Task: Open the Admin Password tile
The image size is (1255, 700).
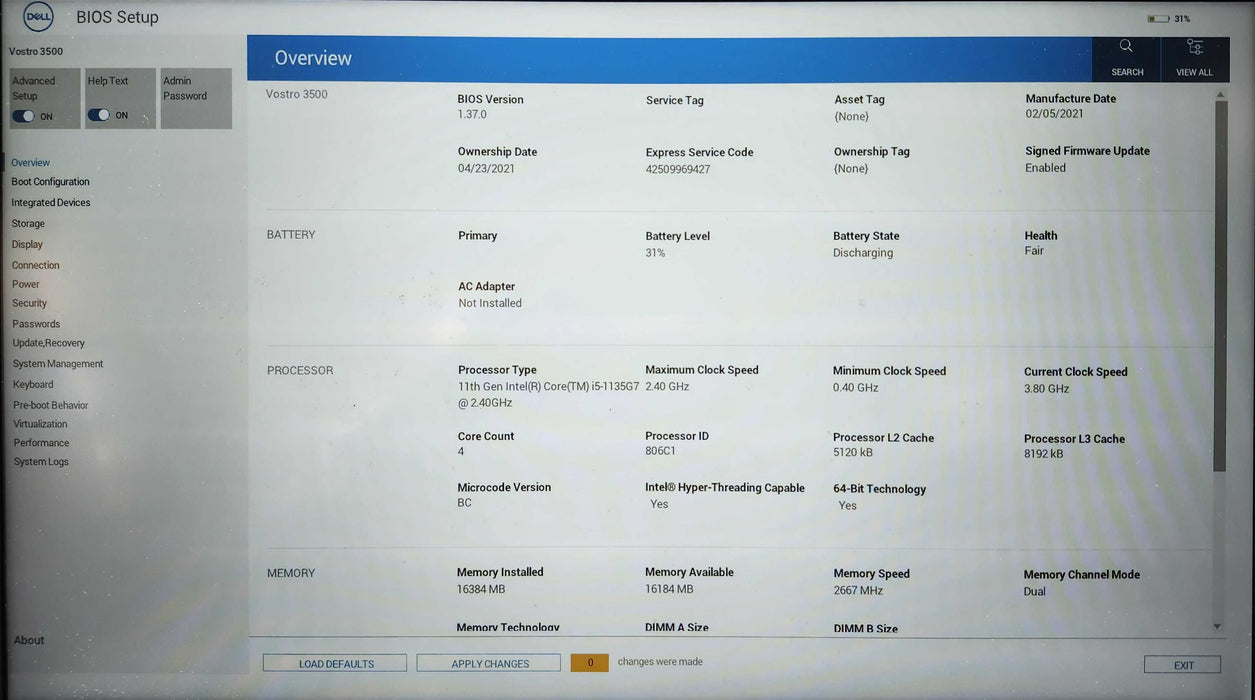Action: point(196,98)
